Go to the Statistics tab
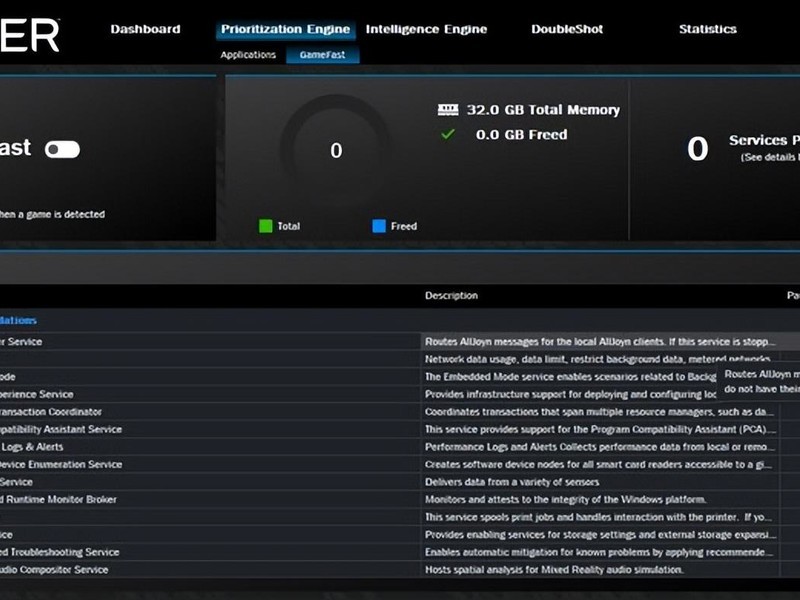The image size is (800, 600). click(x=708, y=29)
